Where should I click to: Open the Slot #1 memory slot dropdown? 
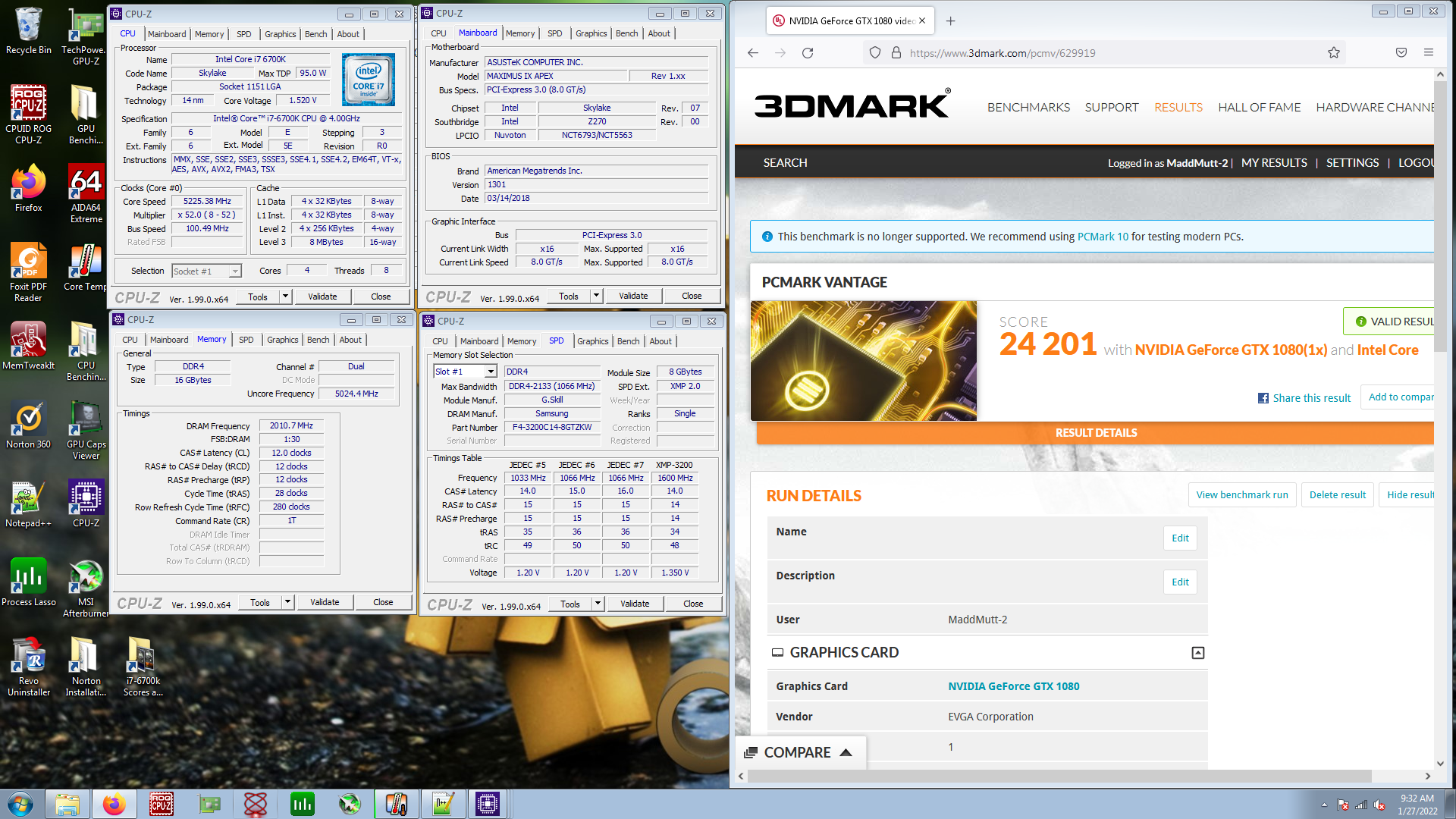tap(465, 371)
